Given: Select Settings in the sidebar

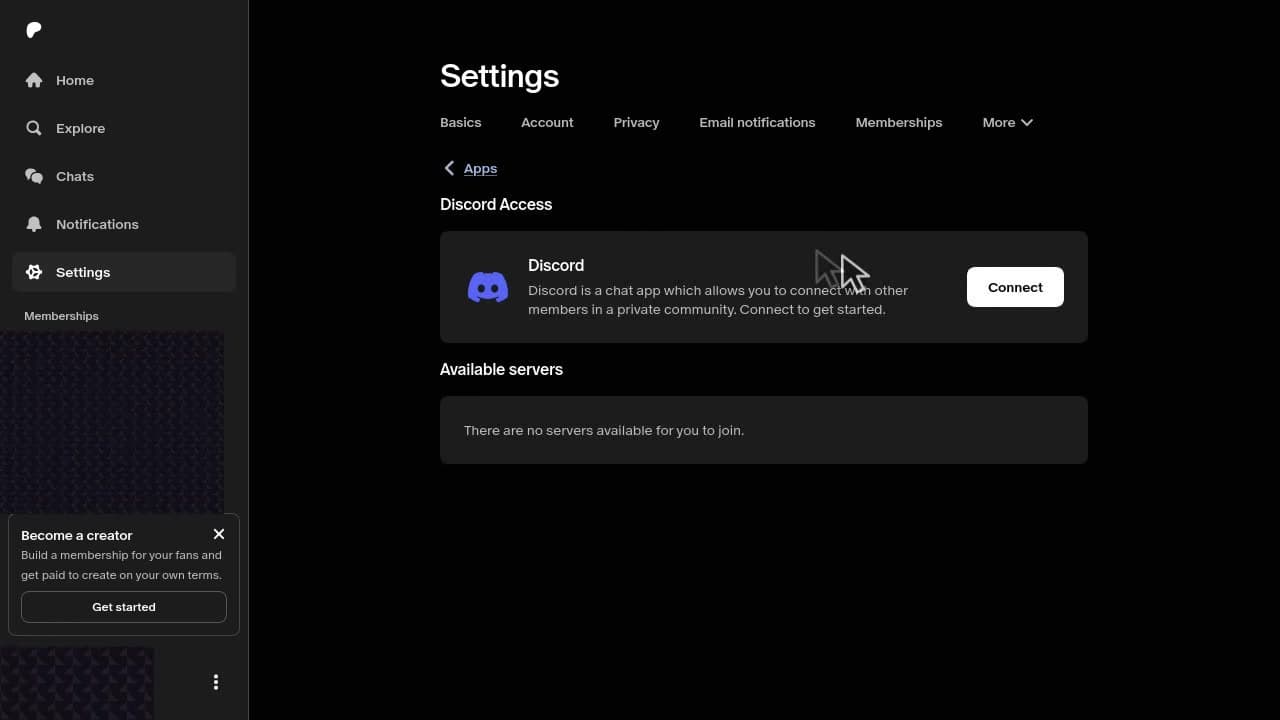Looking at the screenshot, I should (124, 272).
